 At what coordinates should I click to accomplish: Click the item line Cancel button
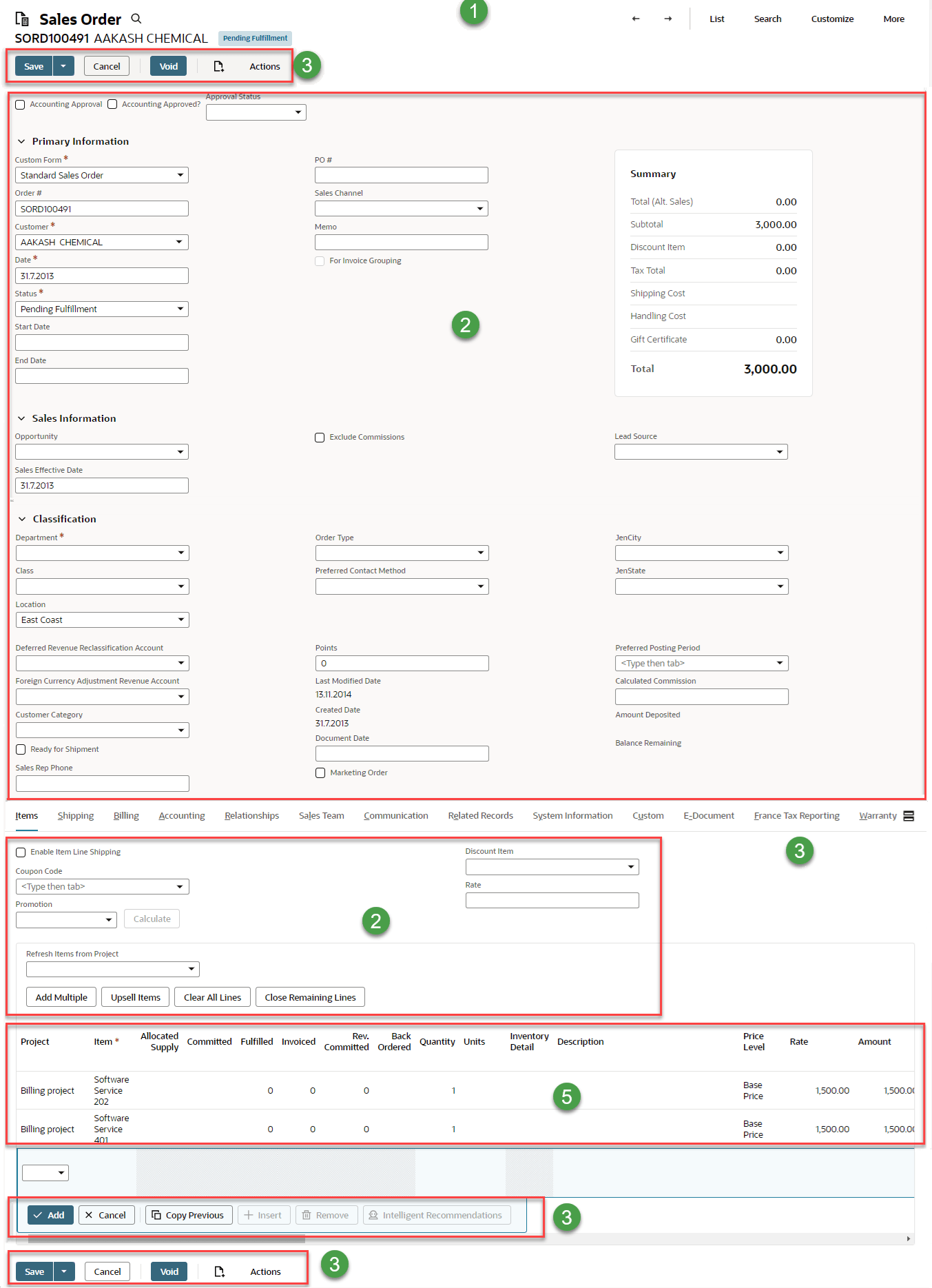105,1215
